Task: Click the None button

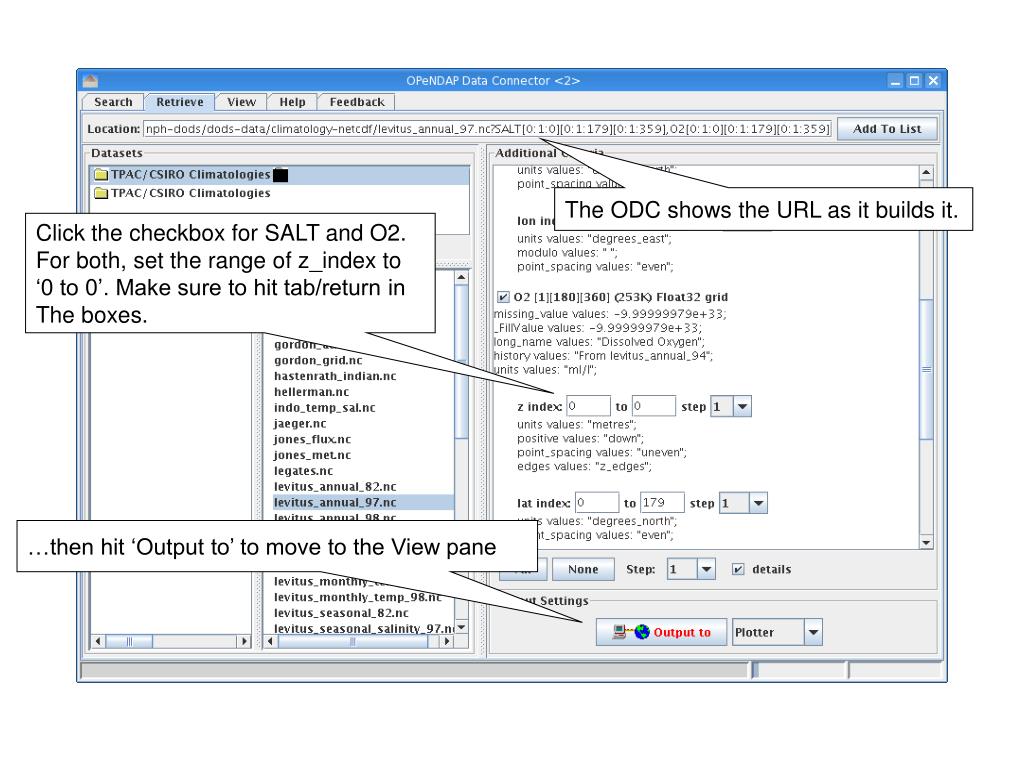Action: click(x=583, y=569)
